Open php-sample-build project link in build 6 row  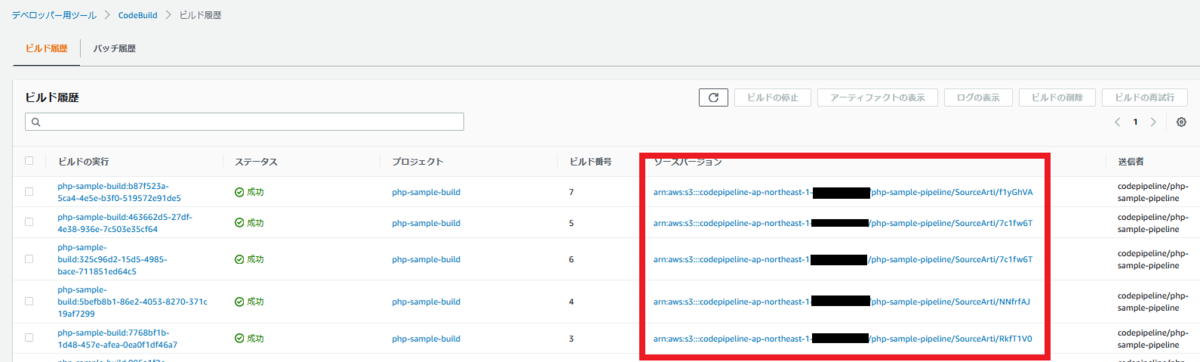426,259
